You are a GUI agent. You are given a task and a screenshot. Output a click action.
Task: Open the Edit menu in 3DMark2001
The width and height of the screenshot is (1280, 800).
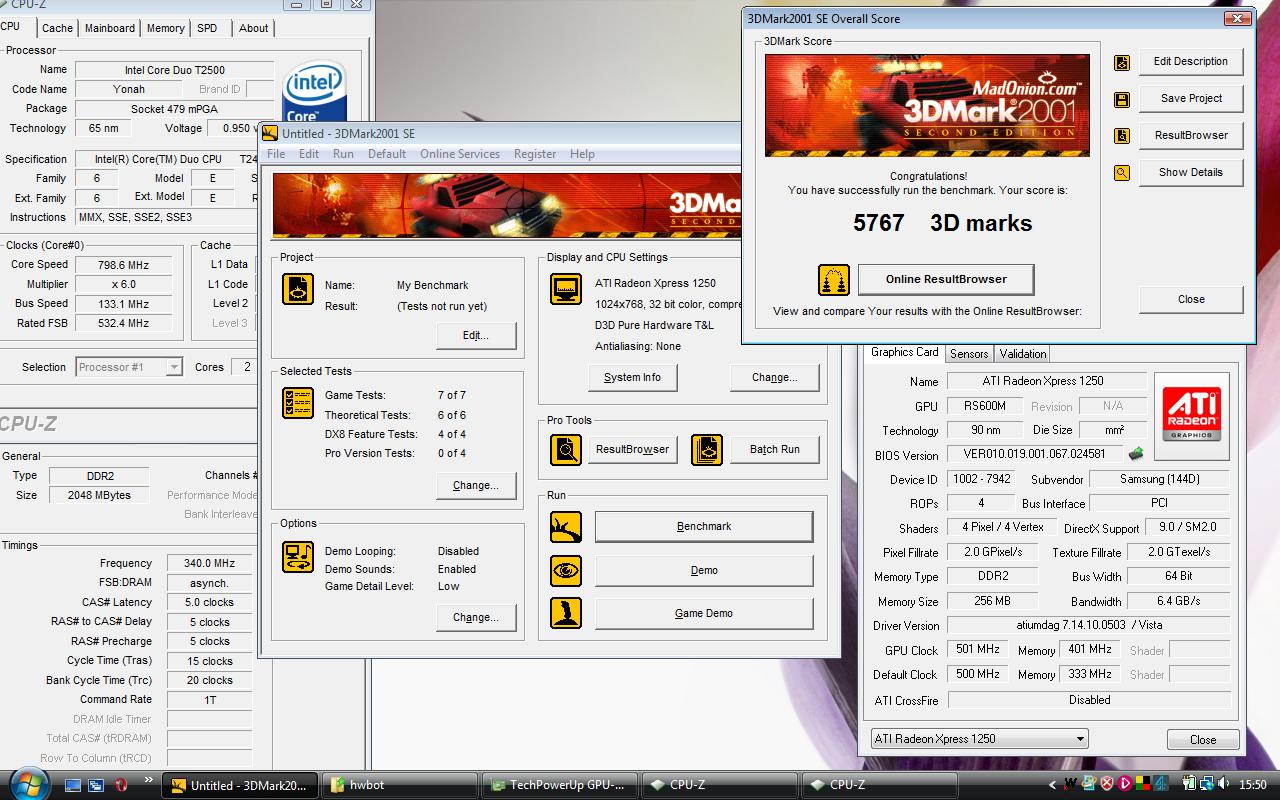pos(309,154)
